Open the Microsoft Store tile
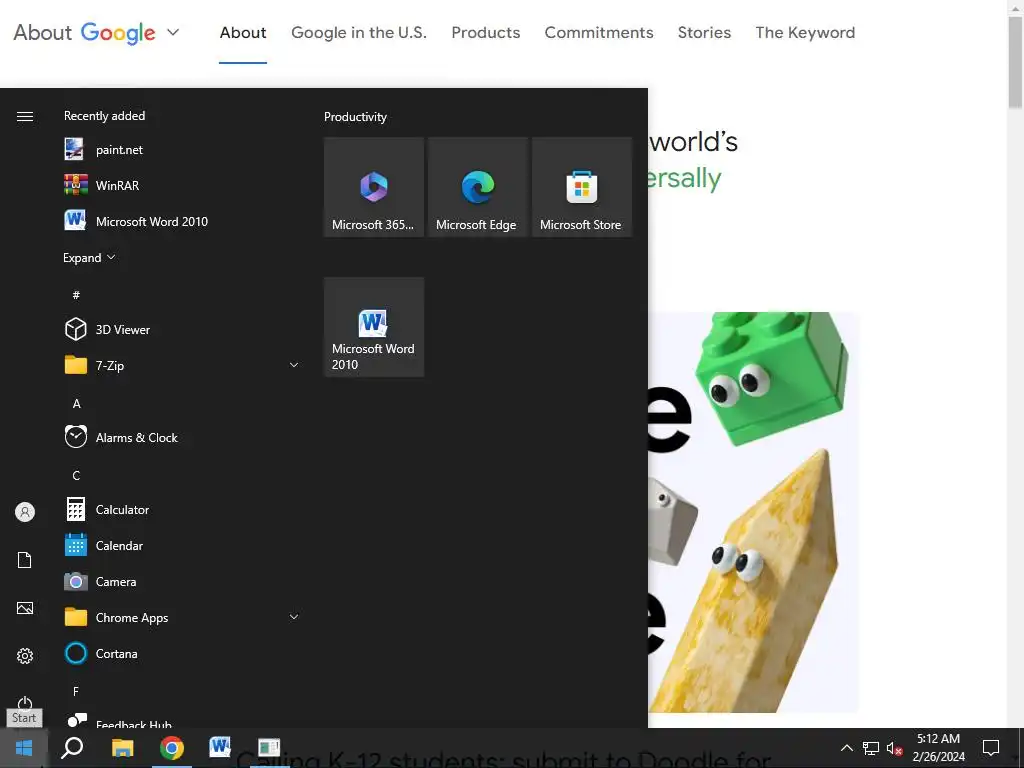The height and width of the screenshot is (768, 1024). (582, 187)
